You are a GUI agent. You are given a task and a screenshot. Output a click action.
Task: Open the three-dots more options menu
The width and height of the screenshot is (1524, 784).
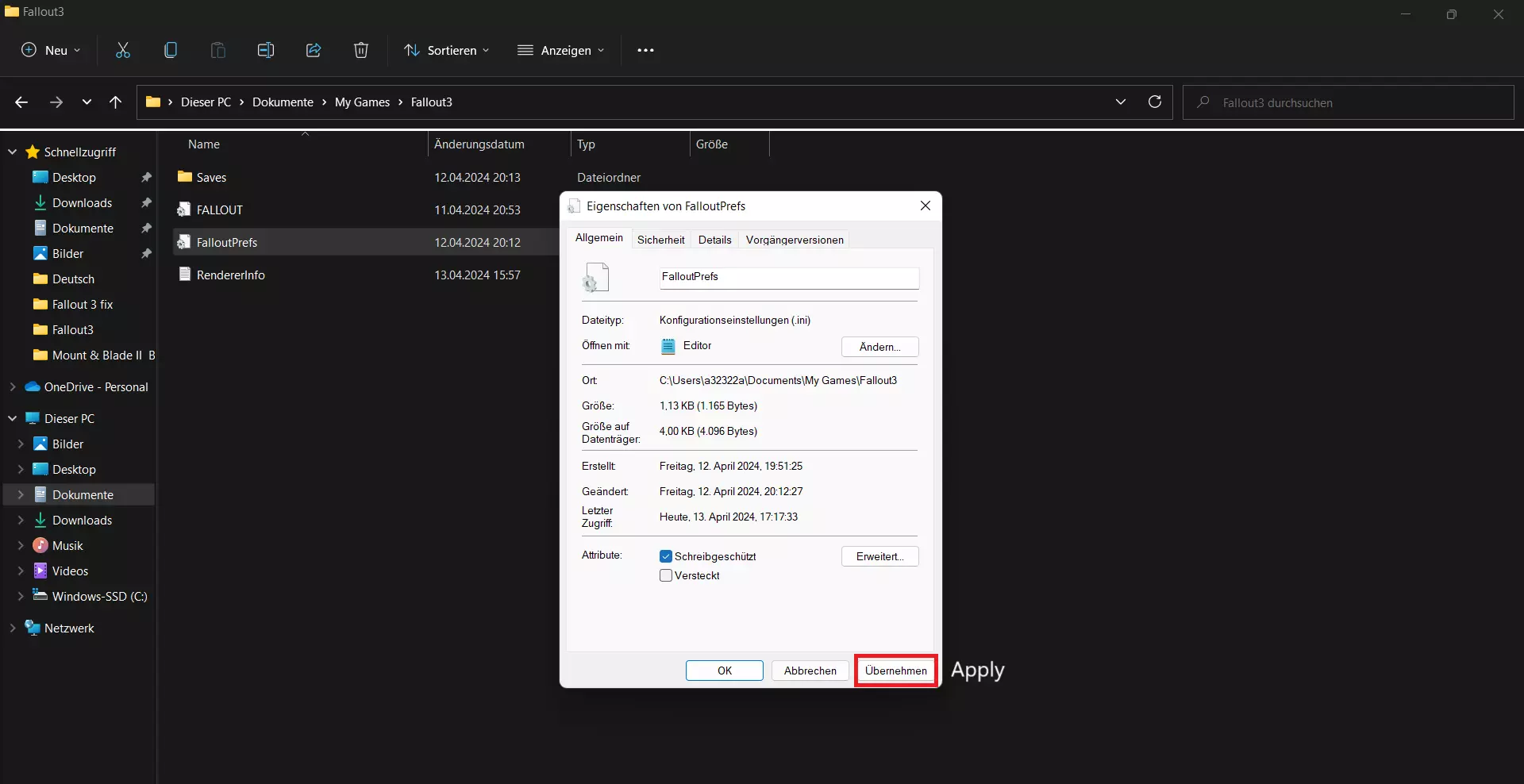click(x=645, y=50)
